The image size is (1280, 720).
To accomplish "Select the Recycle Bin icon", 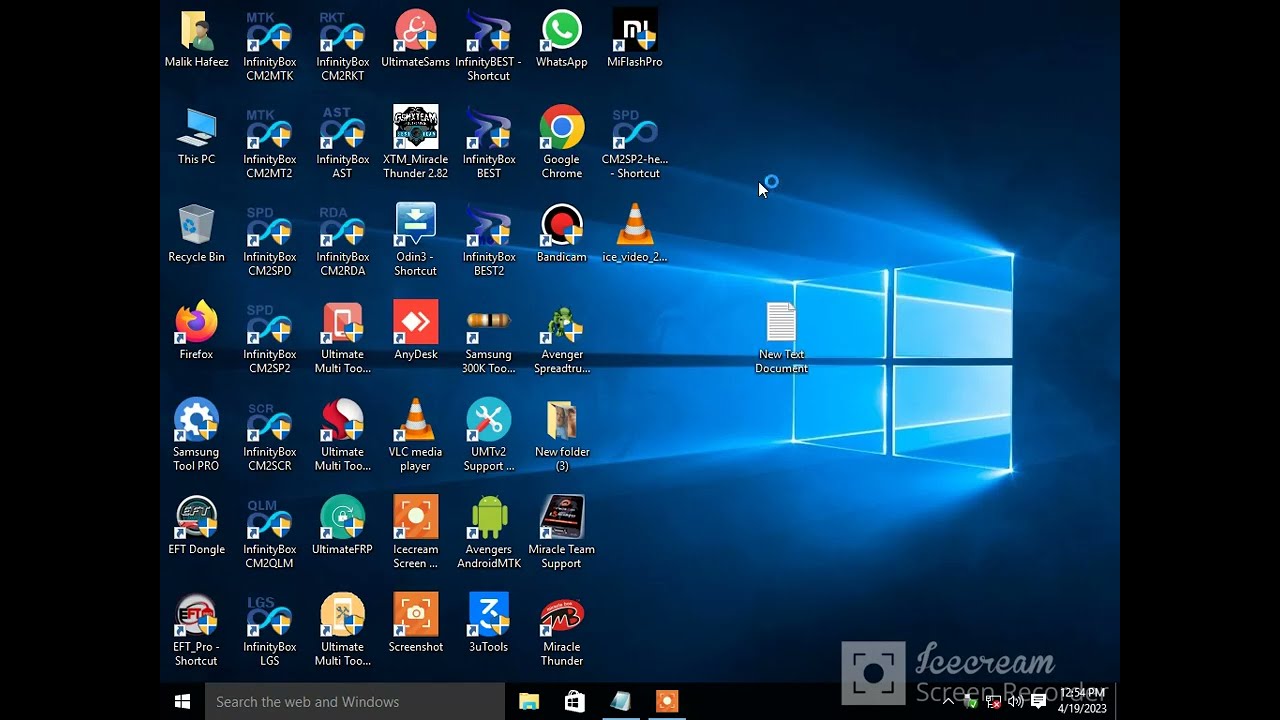I will point(196,235).
